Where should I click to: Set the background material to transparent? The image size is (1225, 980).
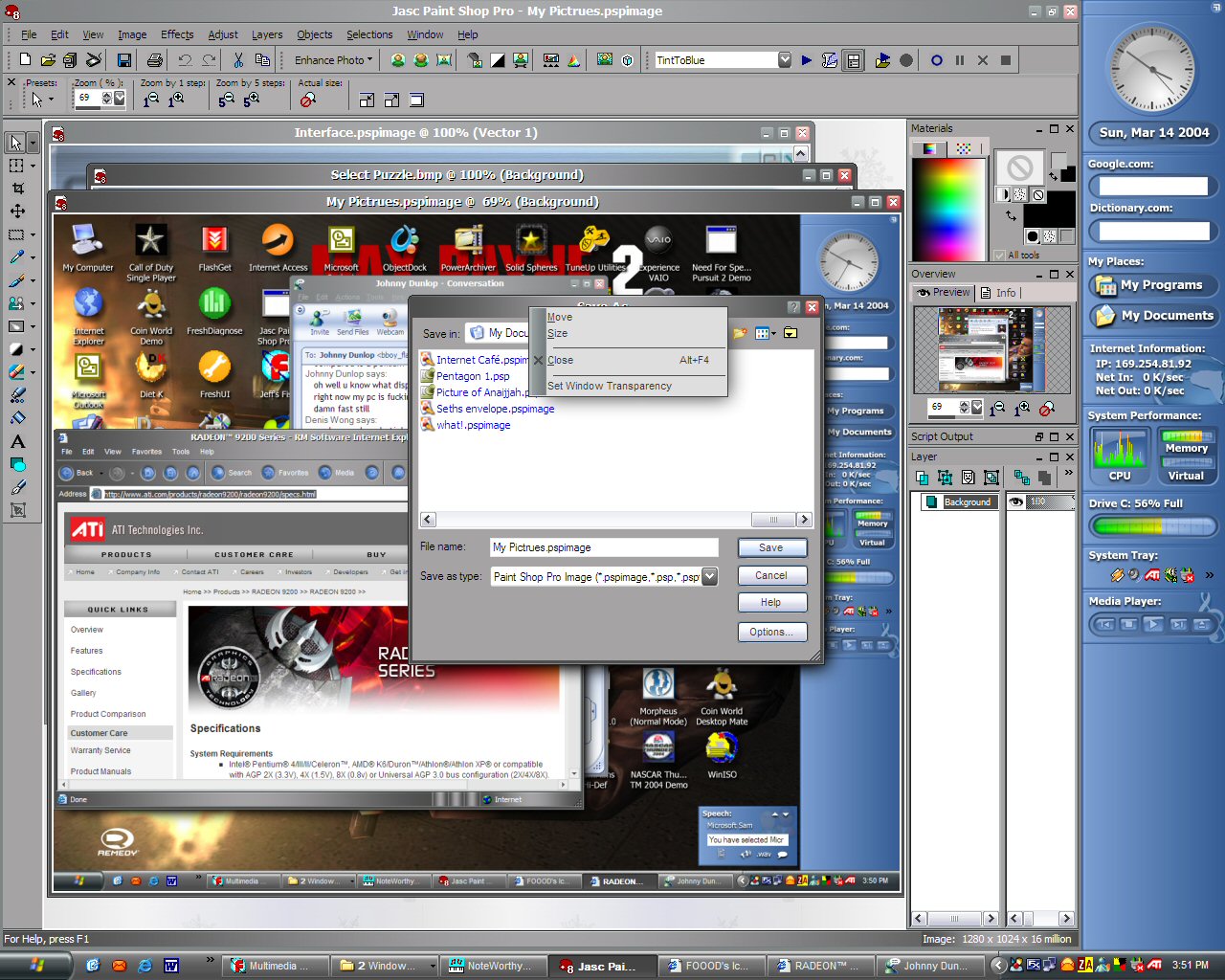pos(1066,235)
